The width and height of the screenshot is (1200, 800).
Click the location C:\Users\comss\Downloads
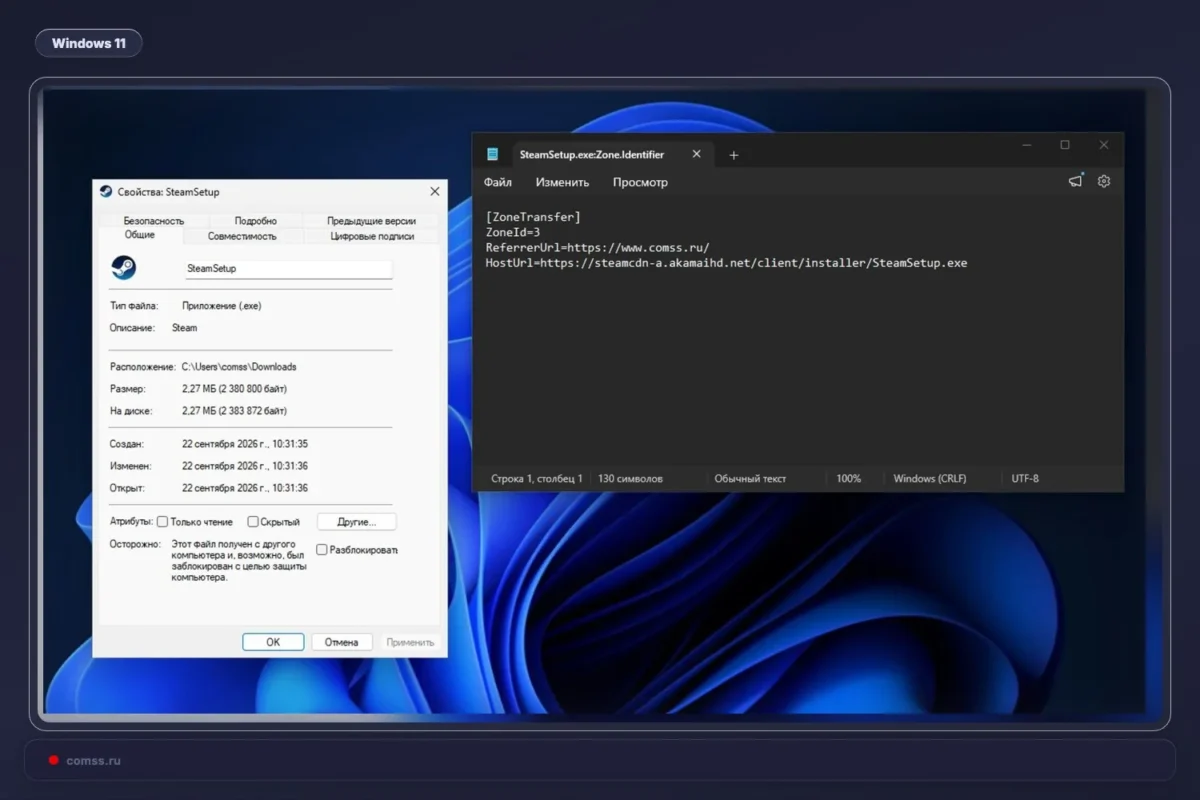pyautogui.click(x=239, y=367)
